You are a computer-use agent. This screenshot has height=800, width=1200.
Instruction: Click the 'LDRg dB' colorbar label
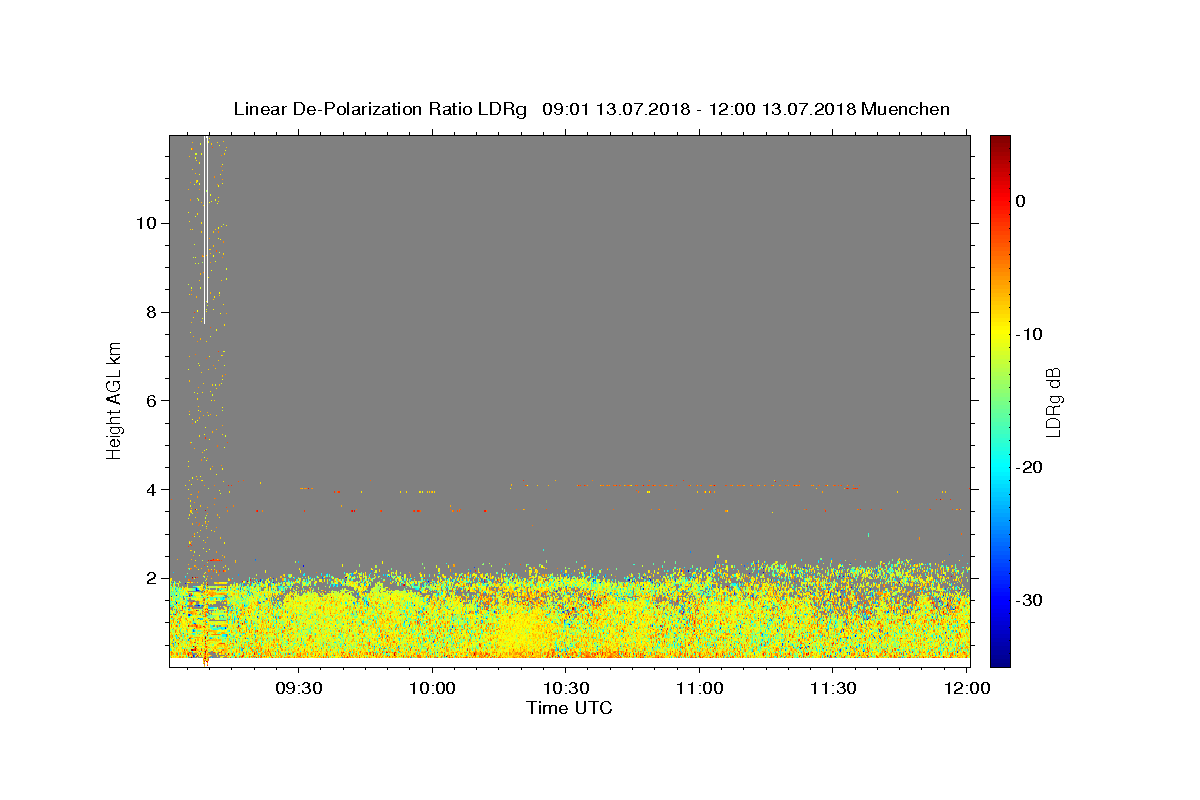[x=1052, y=401]
